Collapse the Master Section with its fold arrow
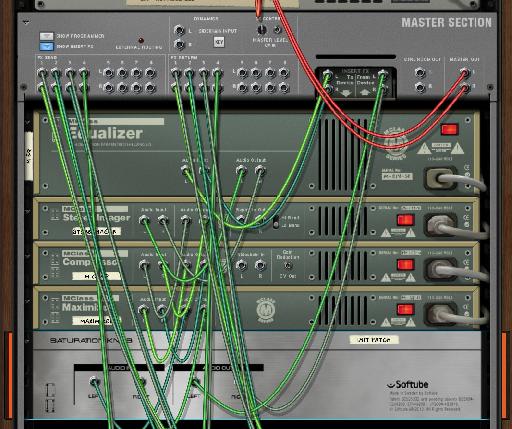The image size is (512, 429). pyautogui.click(x=26, y=22)
